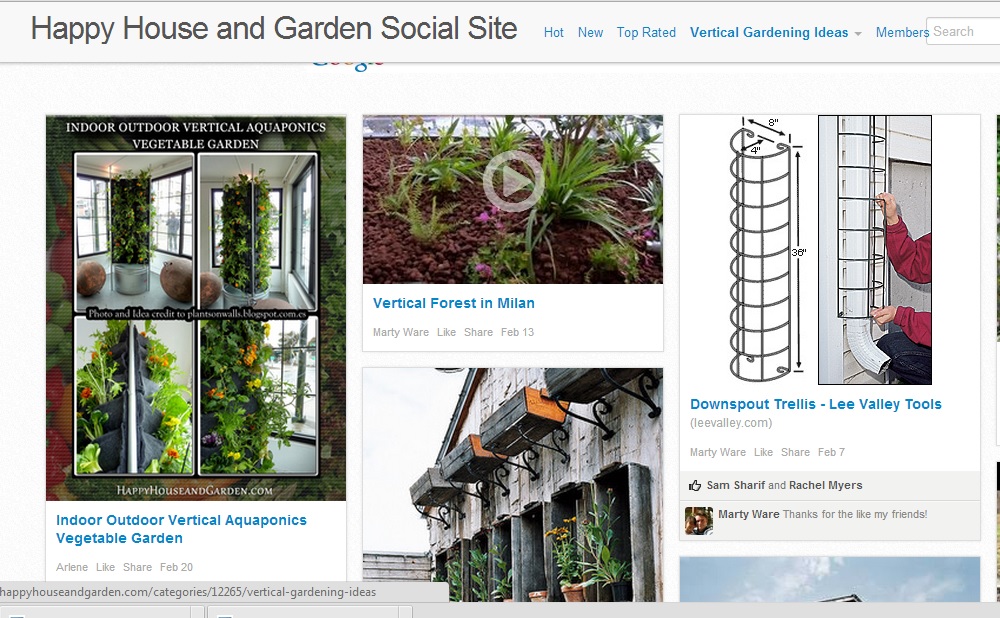Click into the Search field
Viewport: 1000px width, 618px height.
point(963,31)
